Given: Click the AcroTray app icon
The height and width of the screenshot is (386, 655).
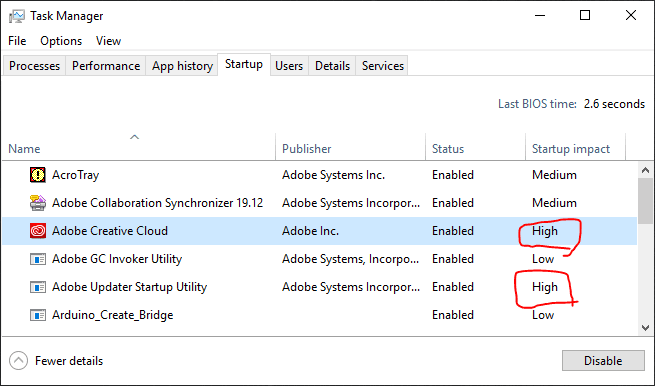Looking at the screenshot, I should tap(38, 175).
